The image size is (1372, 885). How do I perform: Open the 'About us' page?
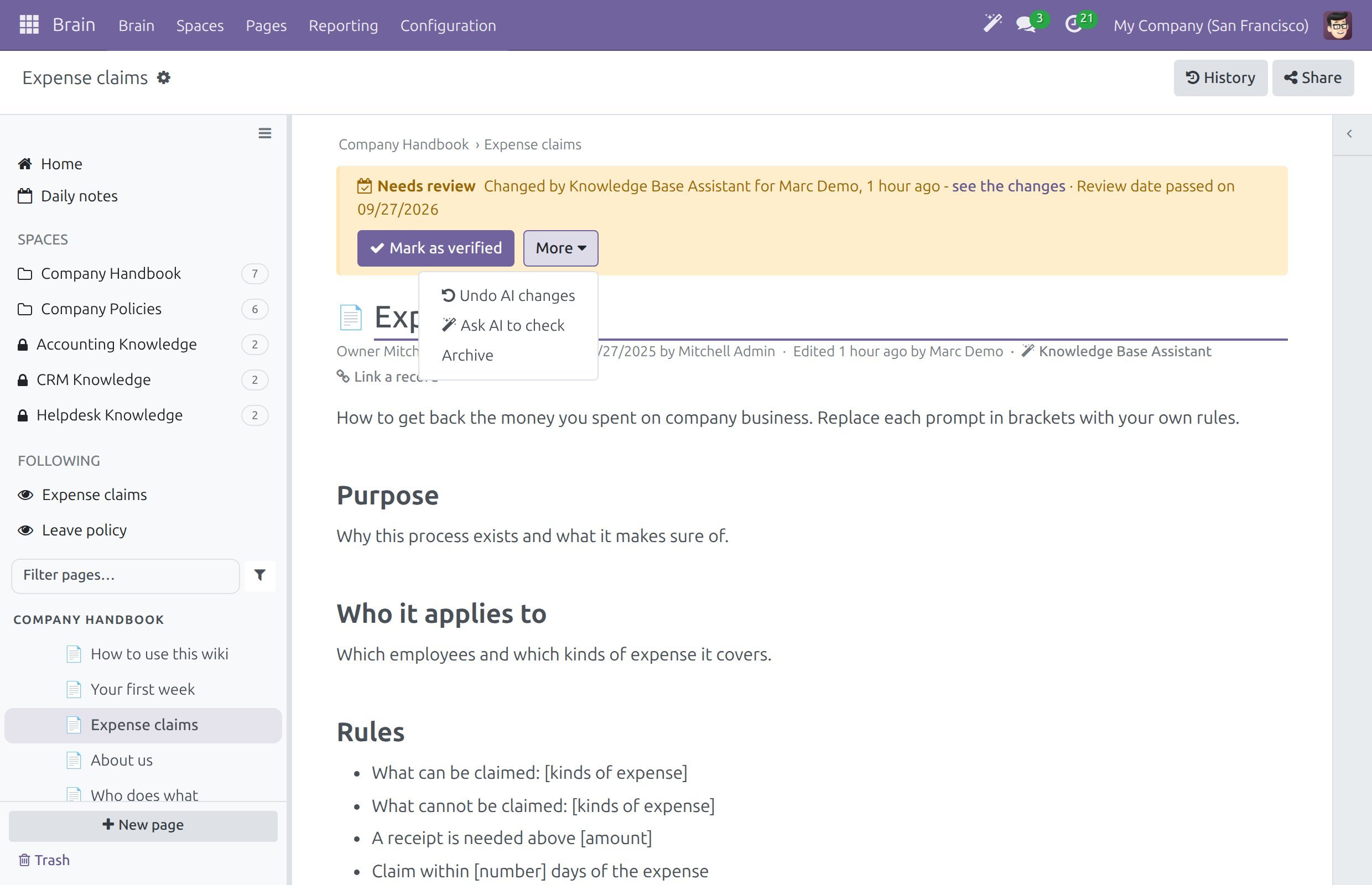tap(143, 761)
